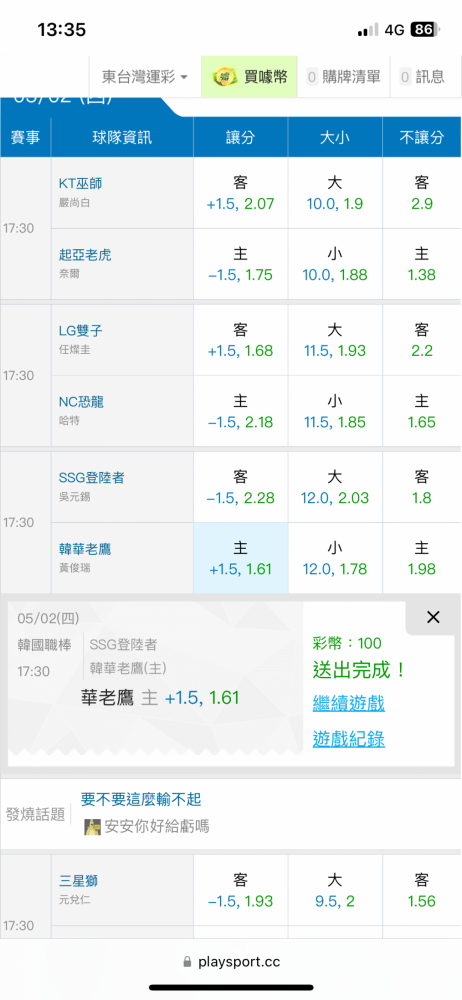Viewport: 462px width, 1000px height.
Task: Click 遊戲紀錄 link
Action: (x=348, y=739)
